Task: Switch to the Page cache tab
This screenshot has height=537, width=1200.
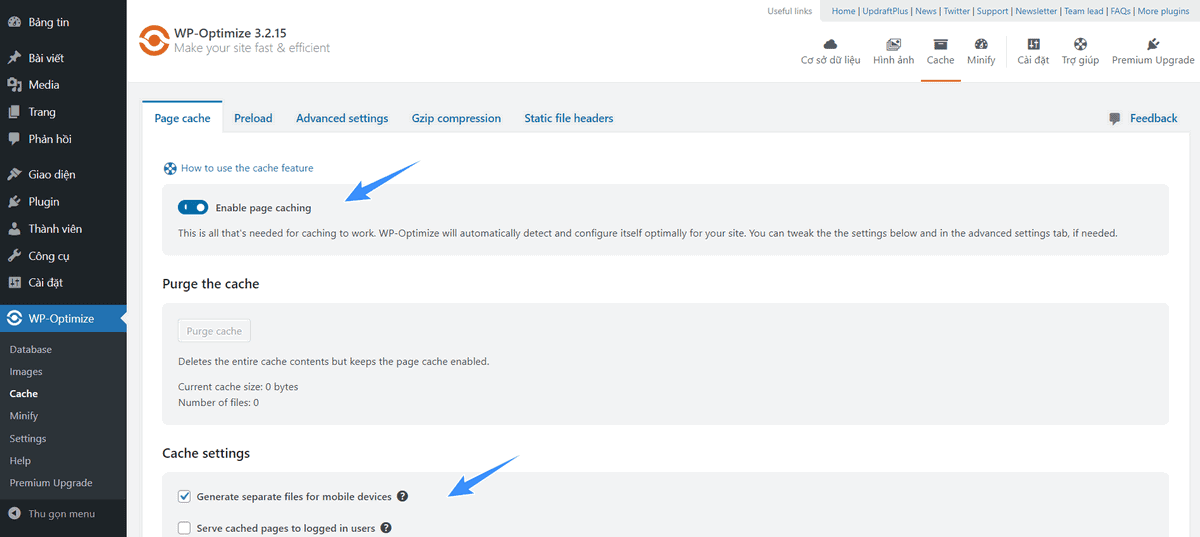Action: 182,118
